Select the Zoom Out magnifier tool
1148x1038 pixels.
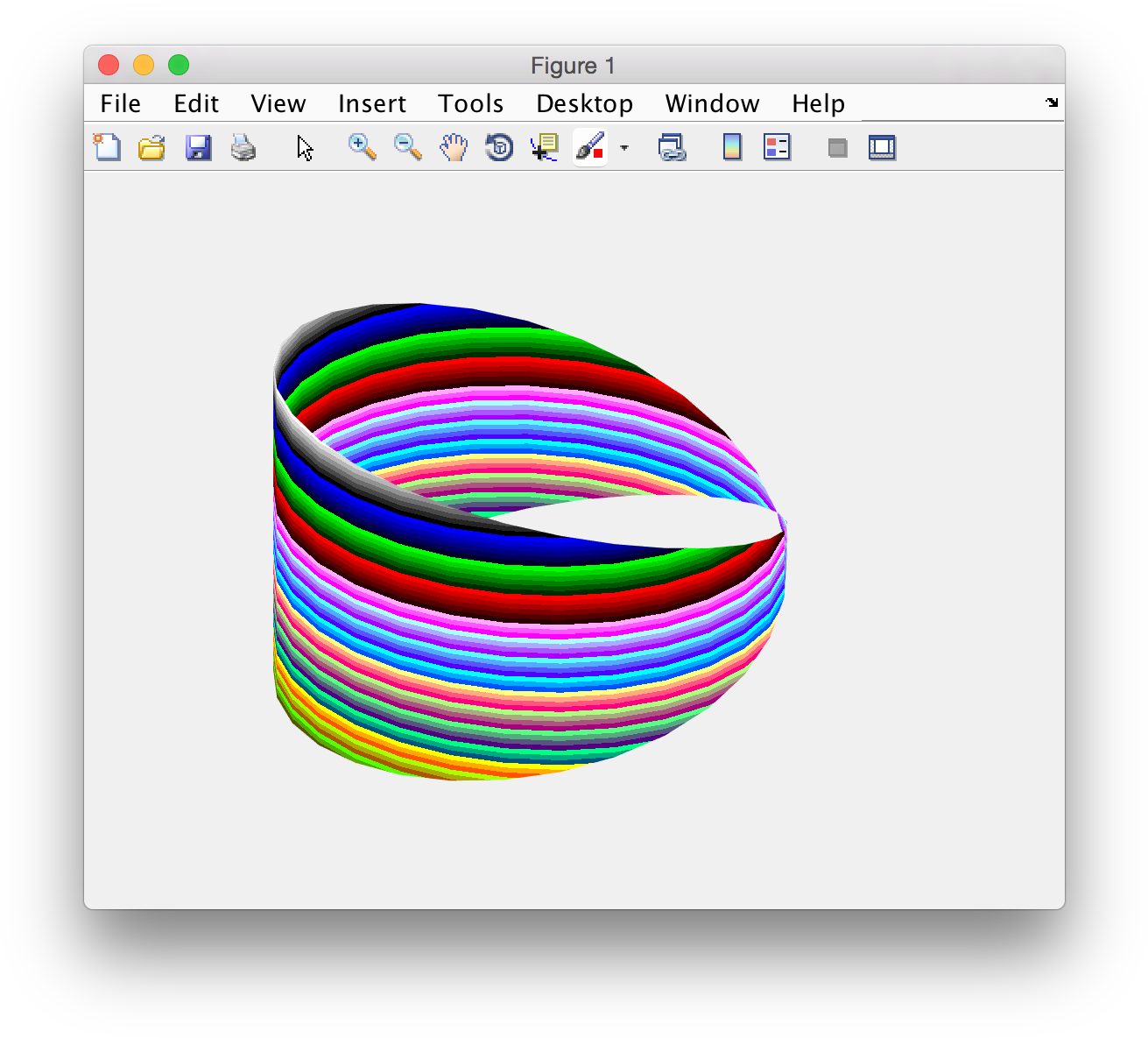click(407, 147)
